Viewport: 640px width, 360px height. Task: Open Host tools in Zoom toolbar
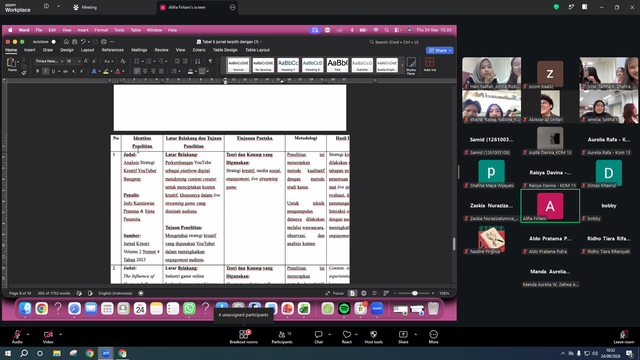373,337
